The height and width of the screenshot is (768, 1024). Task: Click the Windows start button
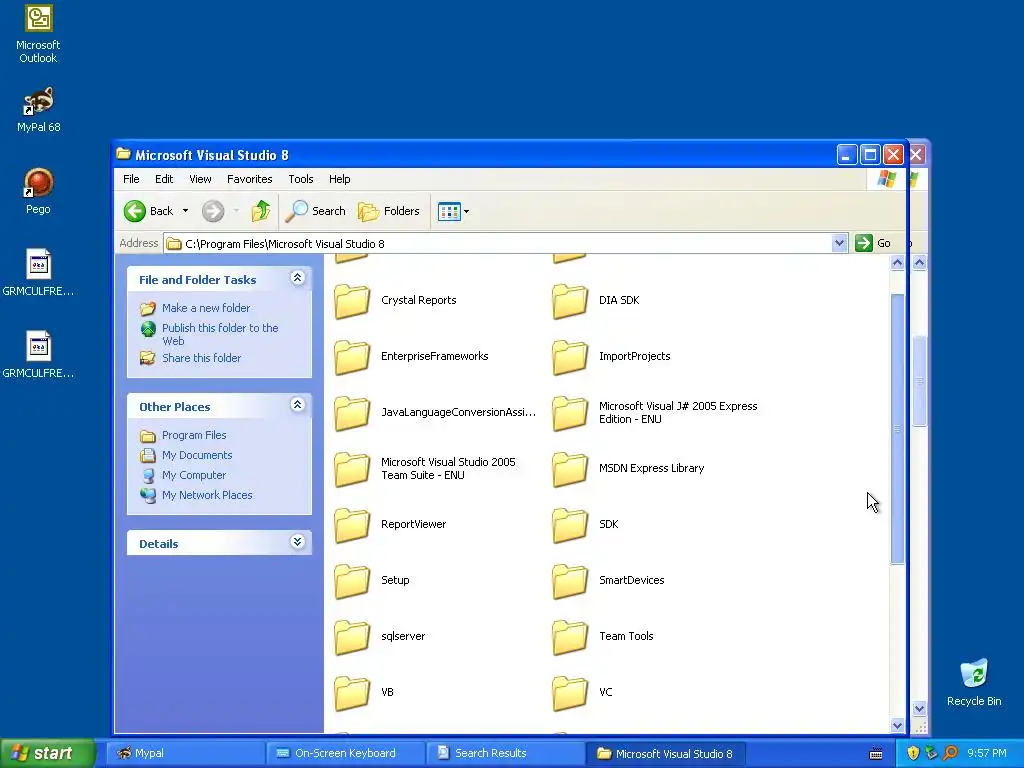coord(47,753)
